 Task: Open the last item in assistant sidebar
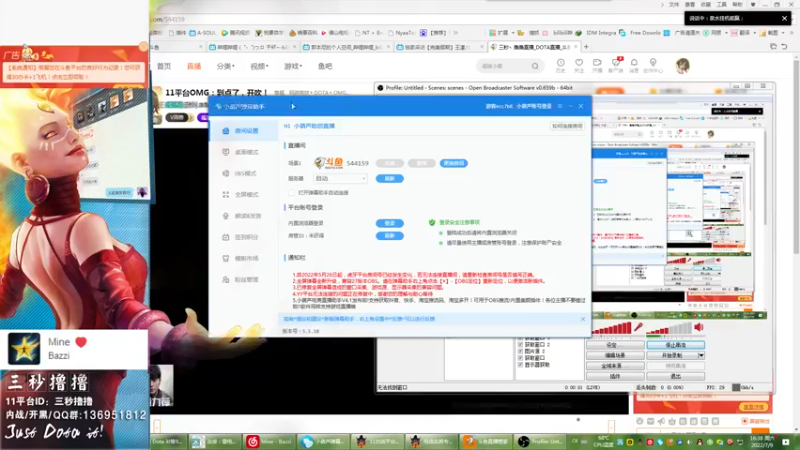[x=244, y=280]
